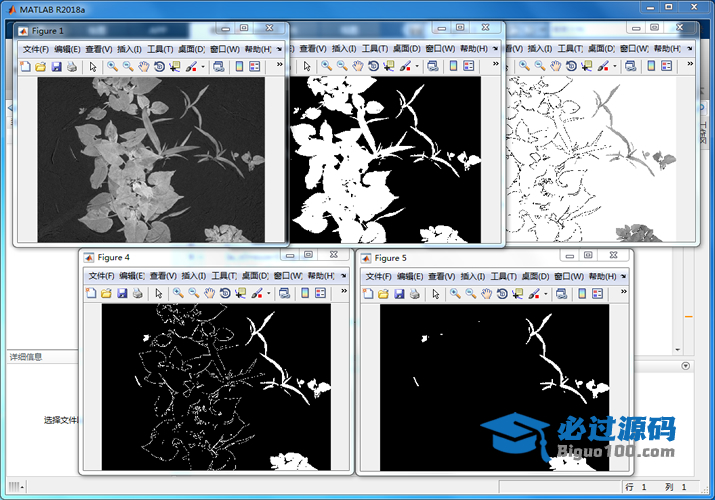
Task: Select Edit Plot arrow in Figure 1
Action: (x=93, y=67)
